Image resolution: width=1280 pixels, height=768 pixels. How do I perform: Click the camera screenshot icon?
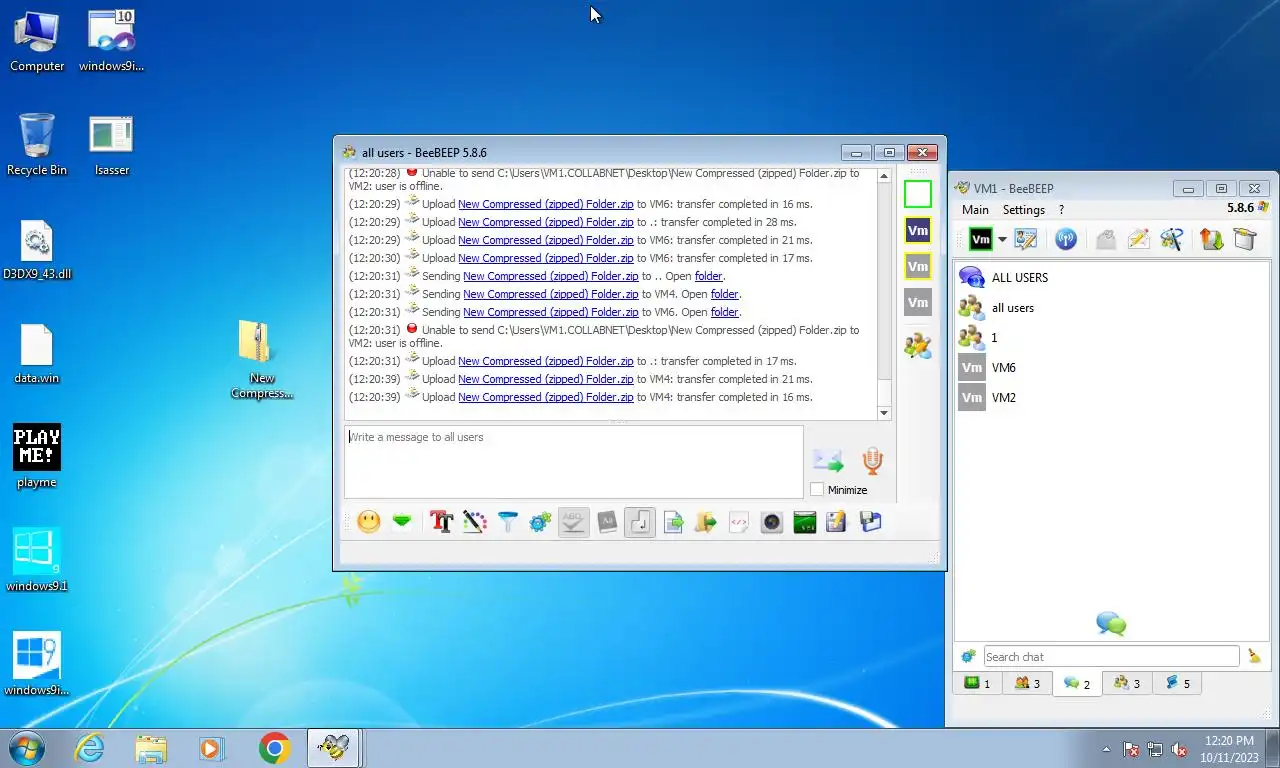tap(772, 522)
